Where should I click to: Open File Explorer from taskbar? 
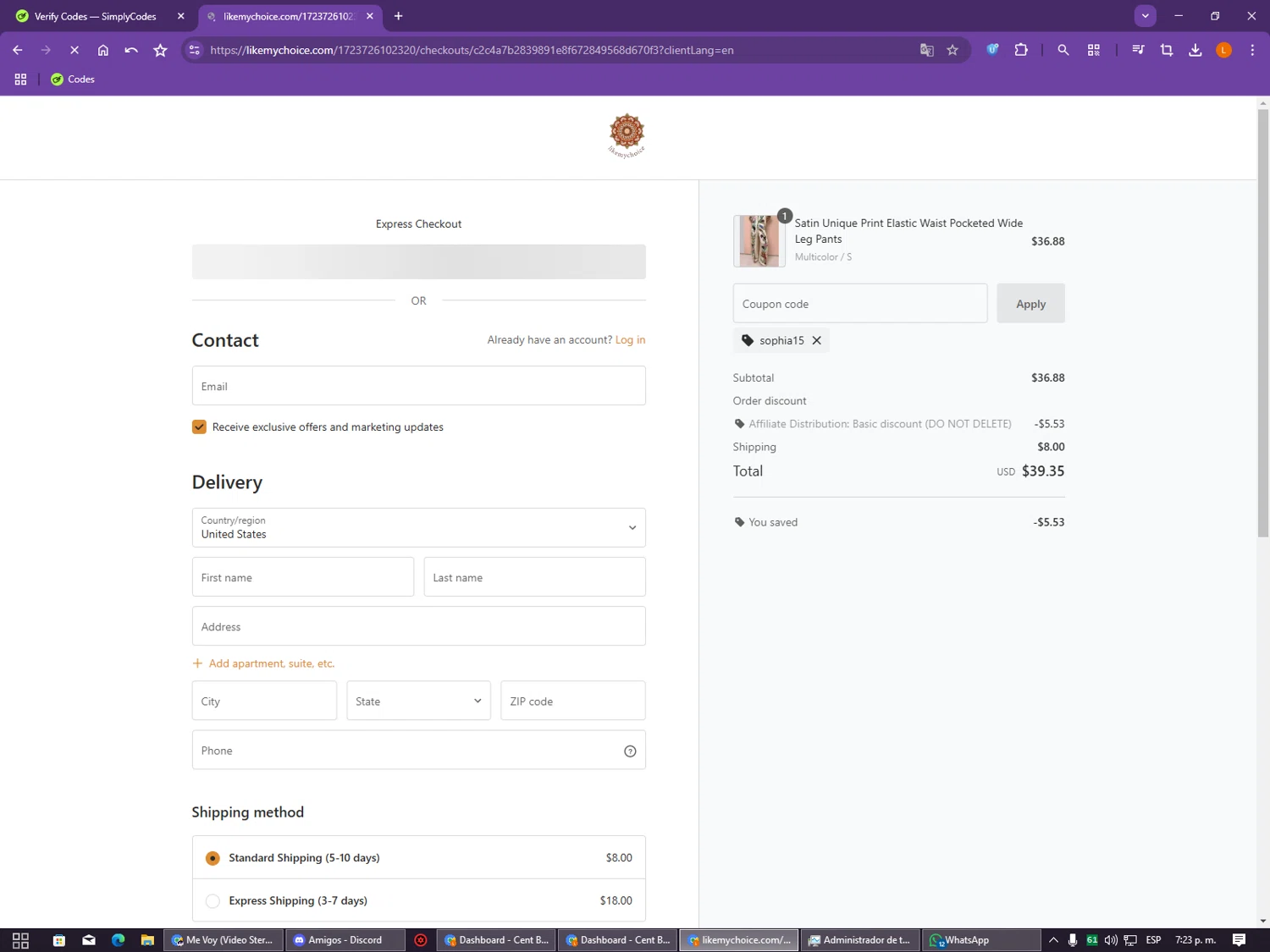(147, 940)
